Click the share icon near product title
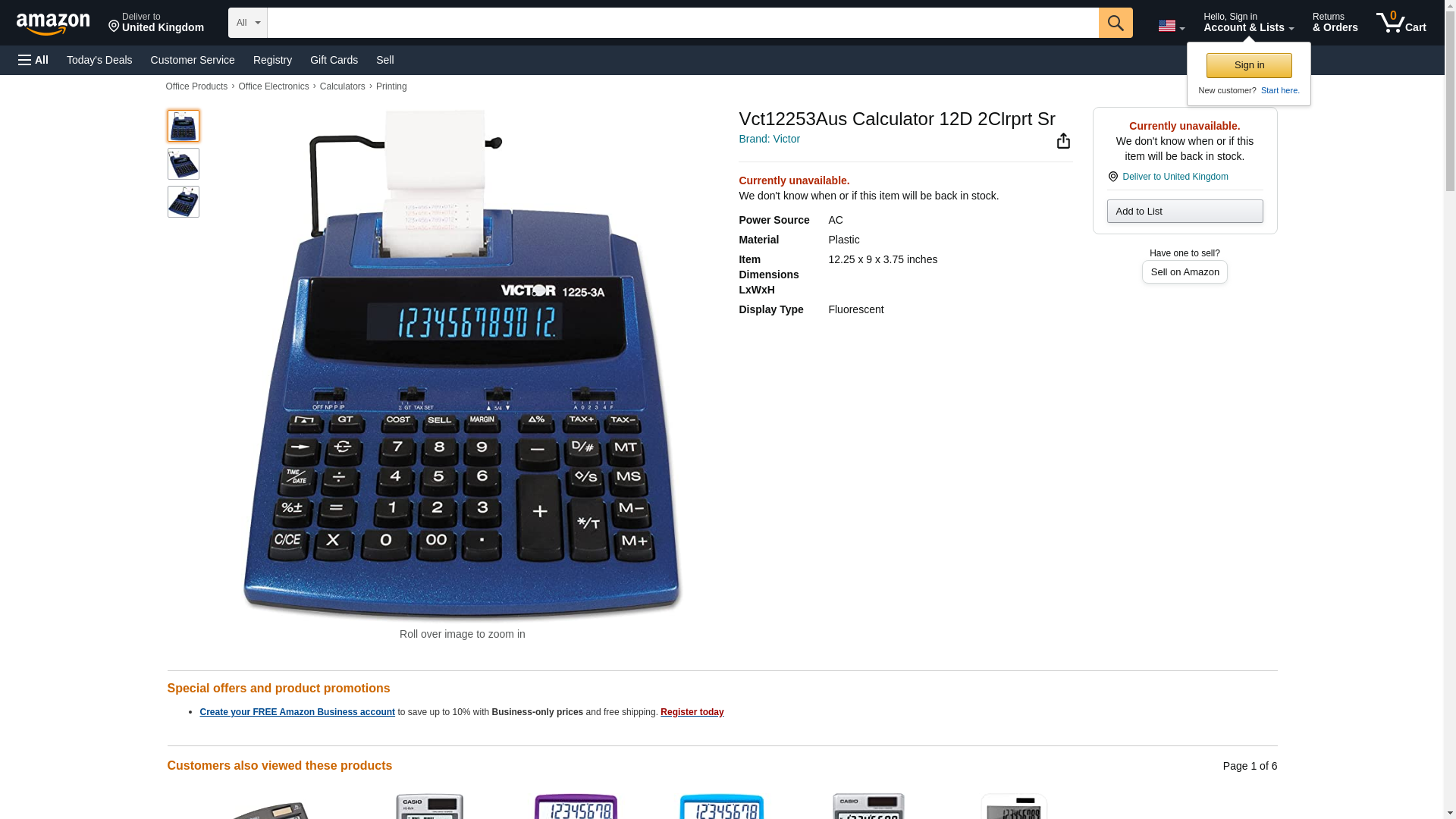 (1063, 141)
